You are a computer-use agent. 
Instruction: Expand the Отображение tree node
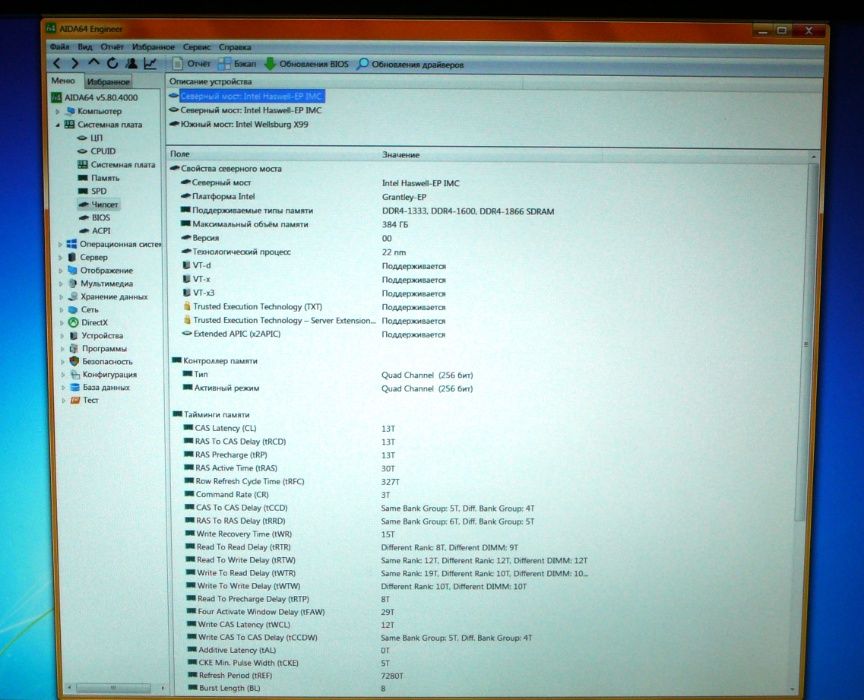pyautogui.click(x=61, y=271)
